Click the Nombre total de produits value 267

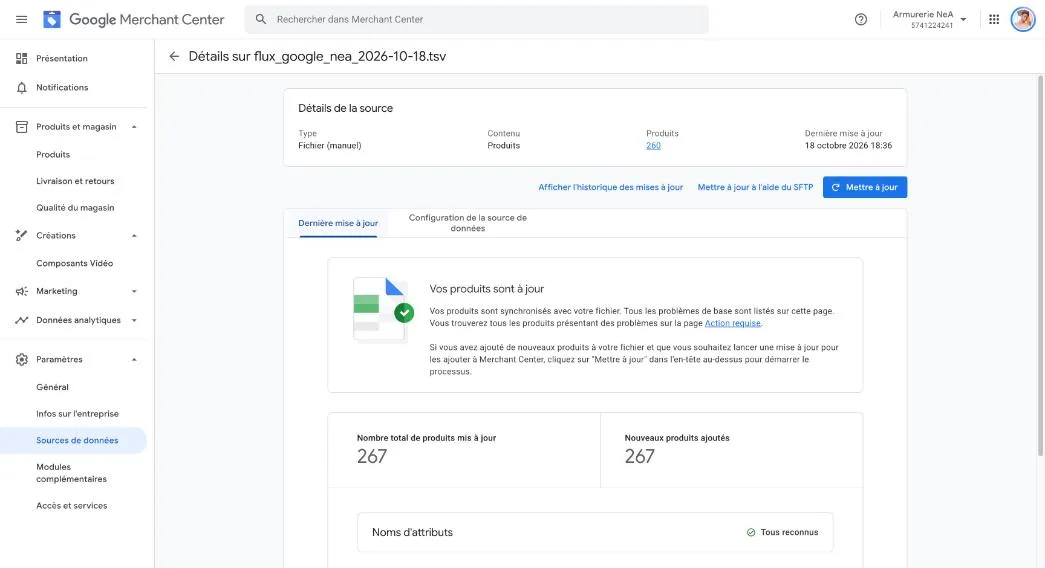pos(372,456)
